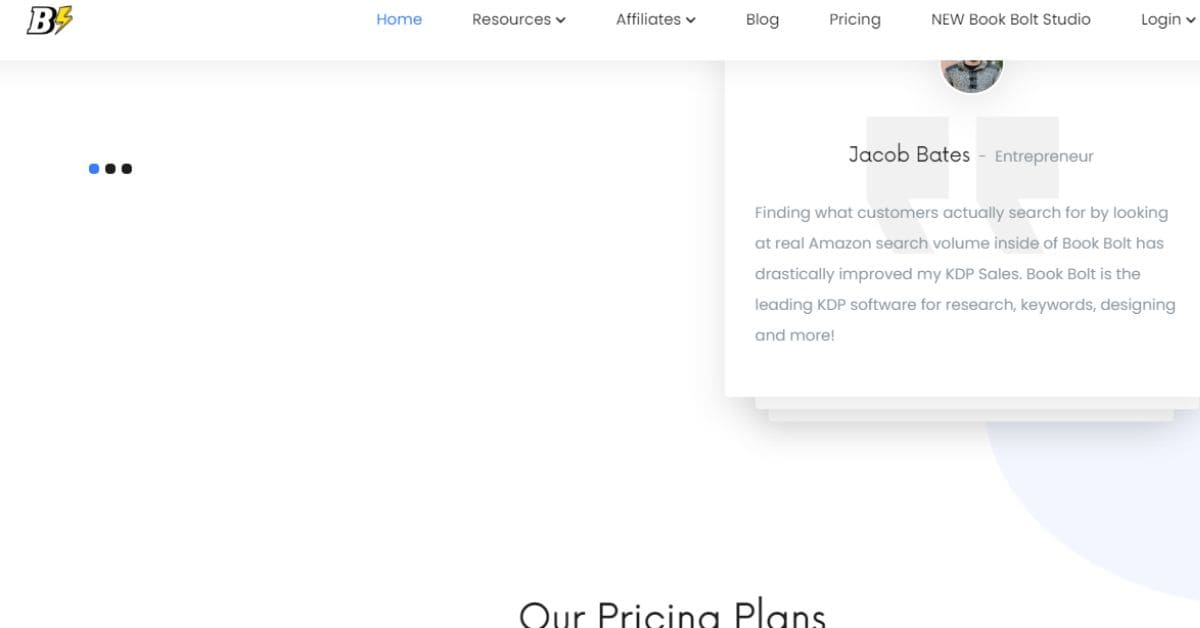
Task: Click the Jacob Bates name heading
Action: [909, 154]
